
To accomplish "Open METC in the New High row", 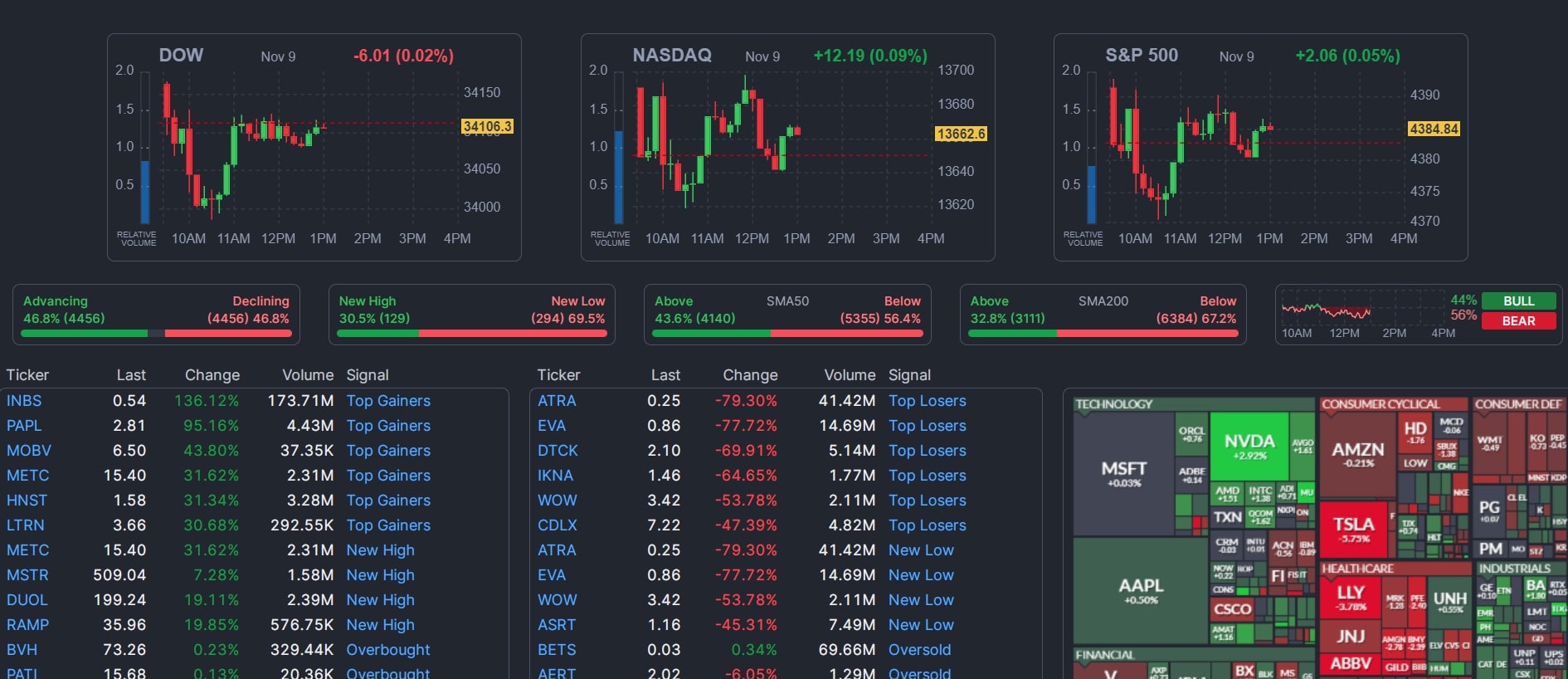I will (x=28, y=550).
